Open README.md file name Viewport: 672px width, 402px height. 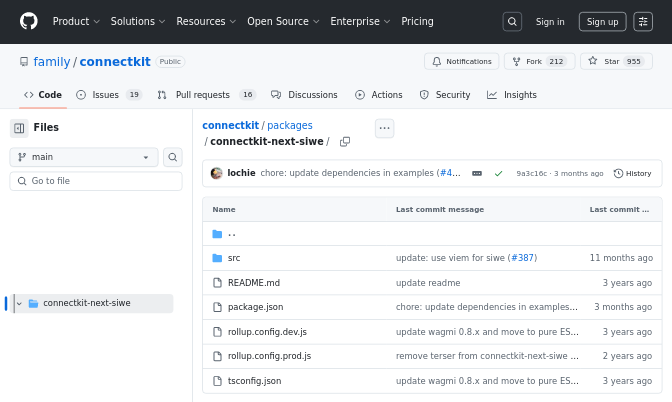pos(254,283)
